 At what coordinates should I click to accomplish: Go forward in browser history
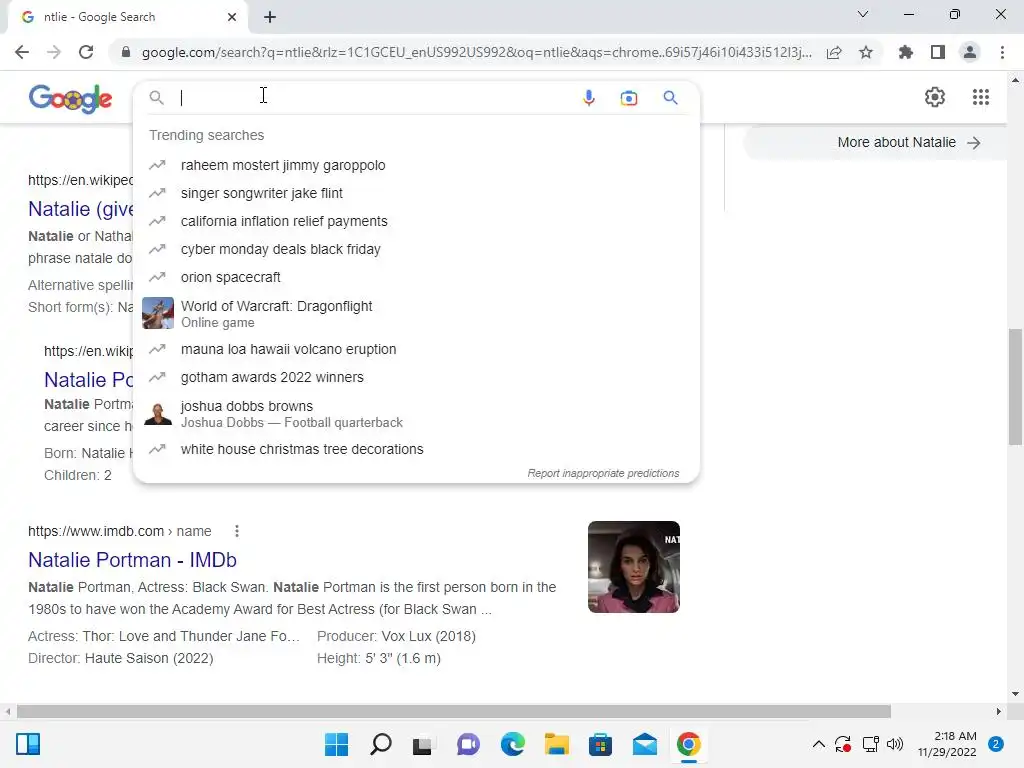click(54, 52)
